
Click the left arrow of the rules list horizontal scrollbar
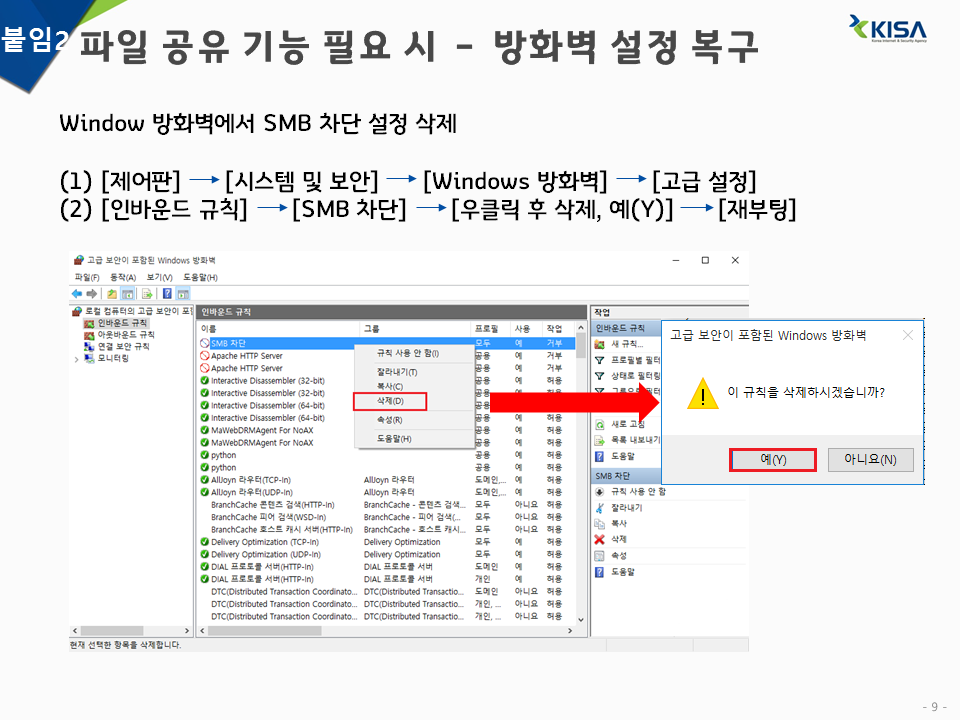pyautogui.click(x=203, y=631)
